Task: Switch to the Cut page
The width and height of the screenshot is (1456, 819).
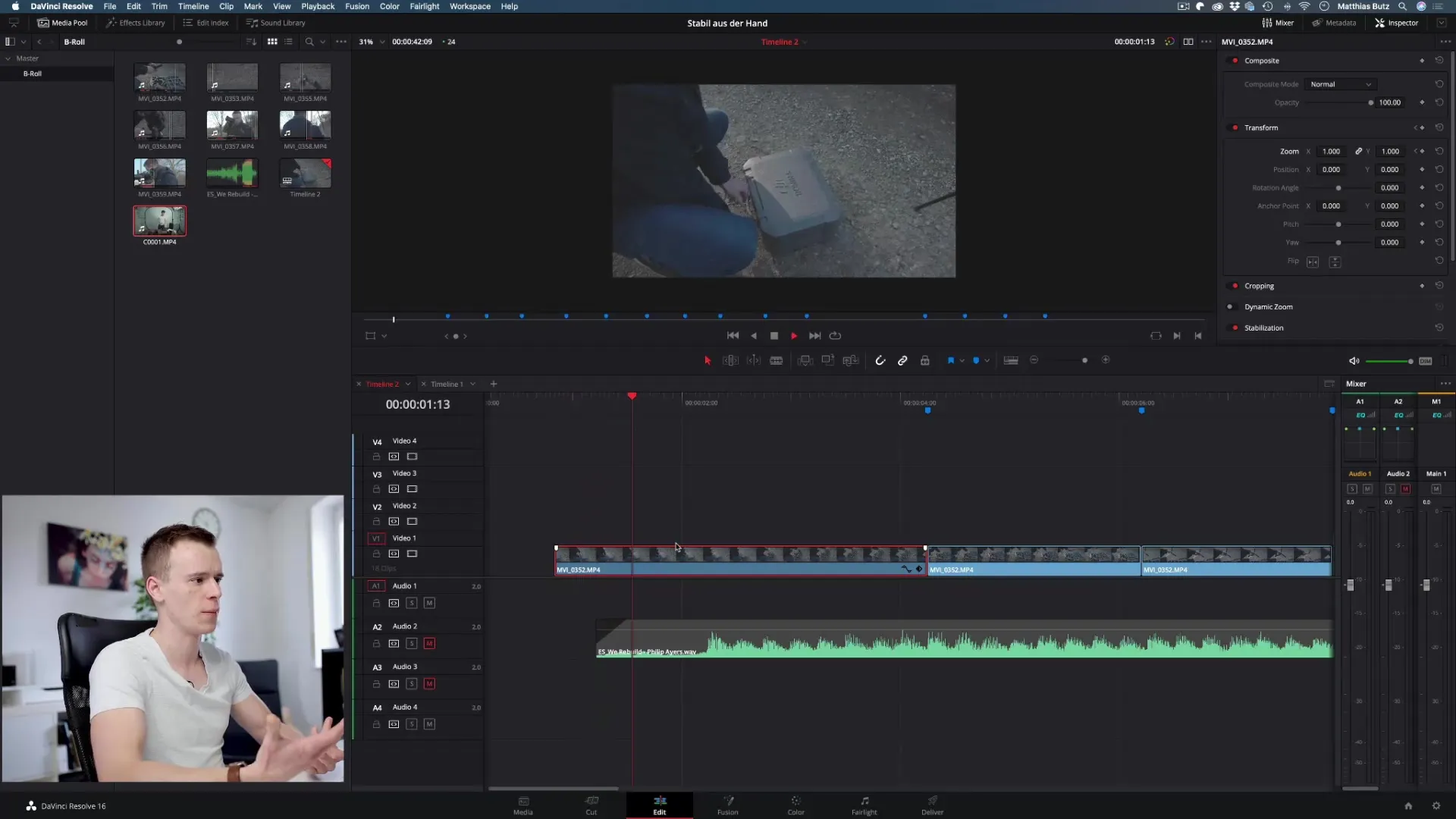Action: [591, 805]
